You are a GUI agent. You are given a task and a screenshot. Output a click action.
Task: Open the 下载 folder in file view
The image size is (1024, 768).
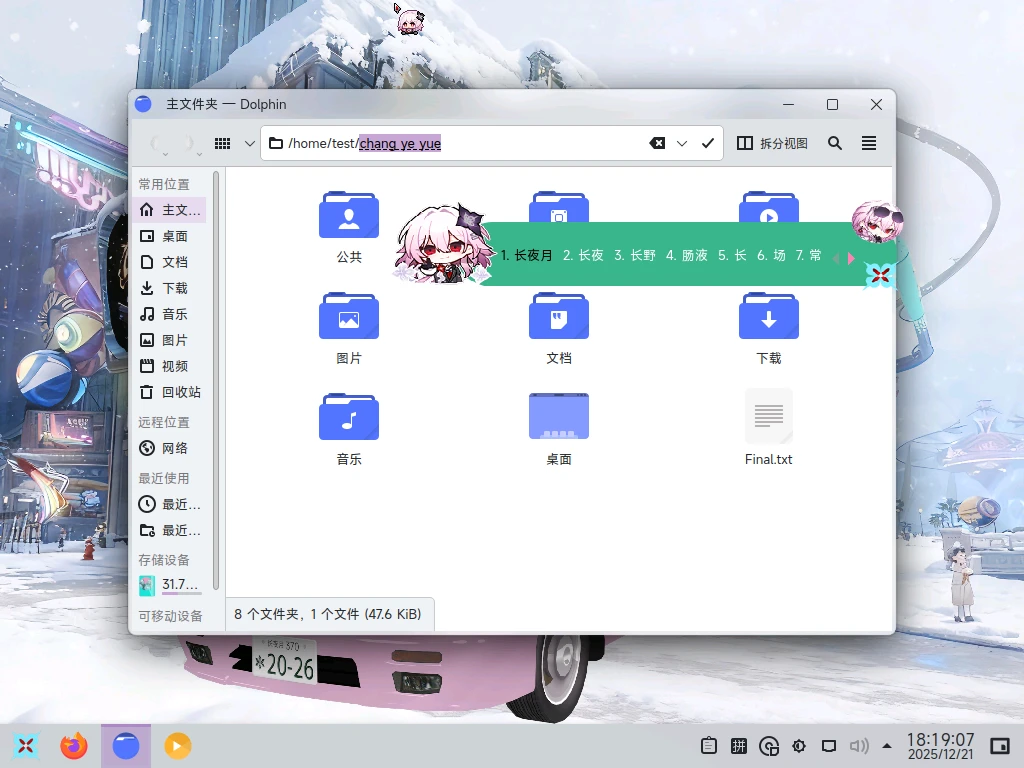[769, 328]
